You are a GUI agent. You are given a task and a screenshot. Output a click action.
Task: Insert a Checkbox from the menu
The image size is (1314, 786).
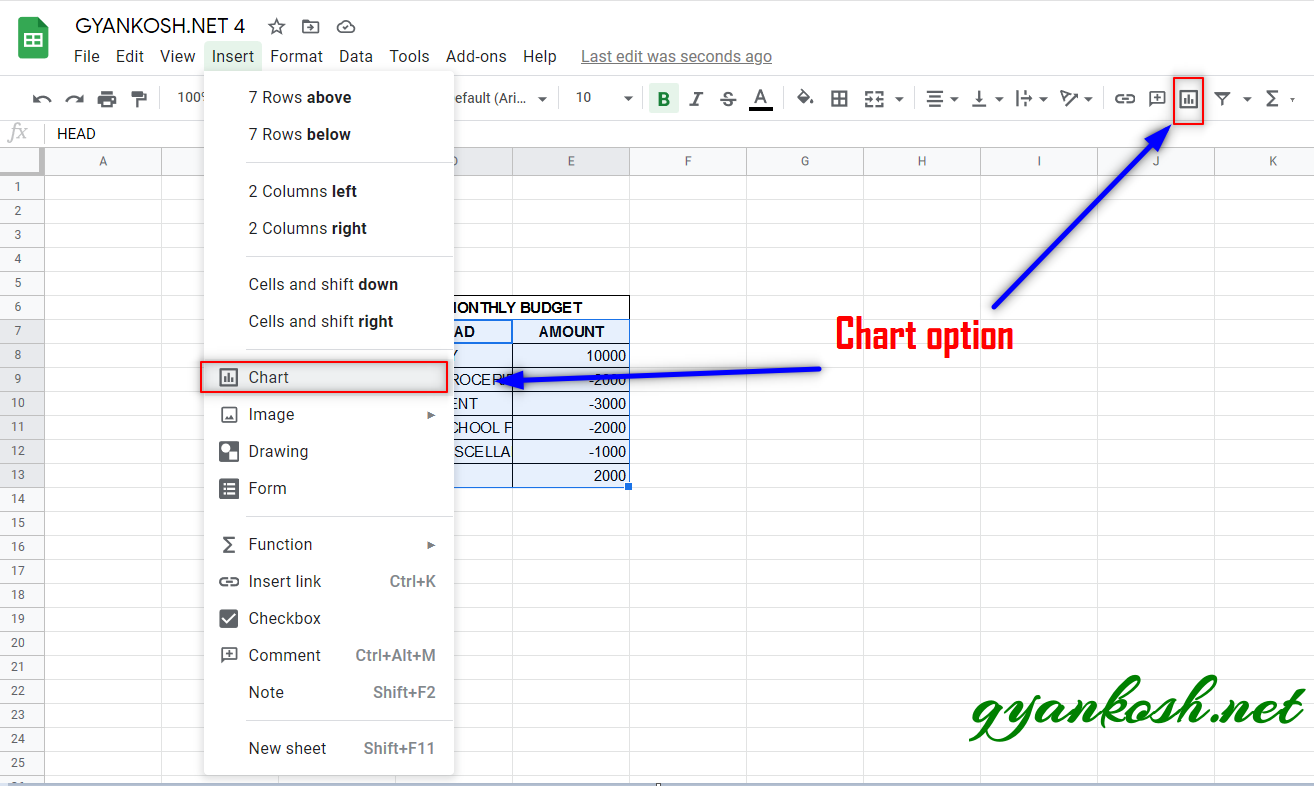[x=328, y=618]
